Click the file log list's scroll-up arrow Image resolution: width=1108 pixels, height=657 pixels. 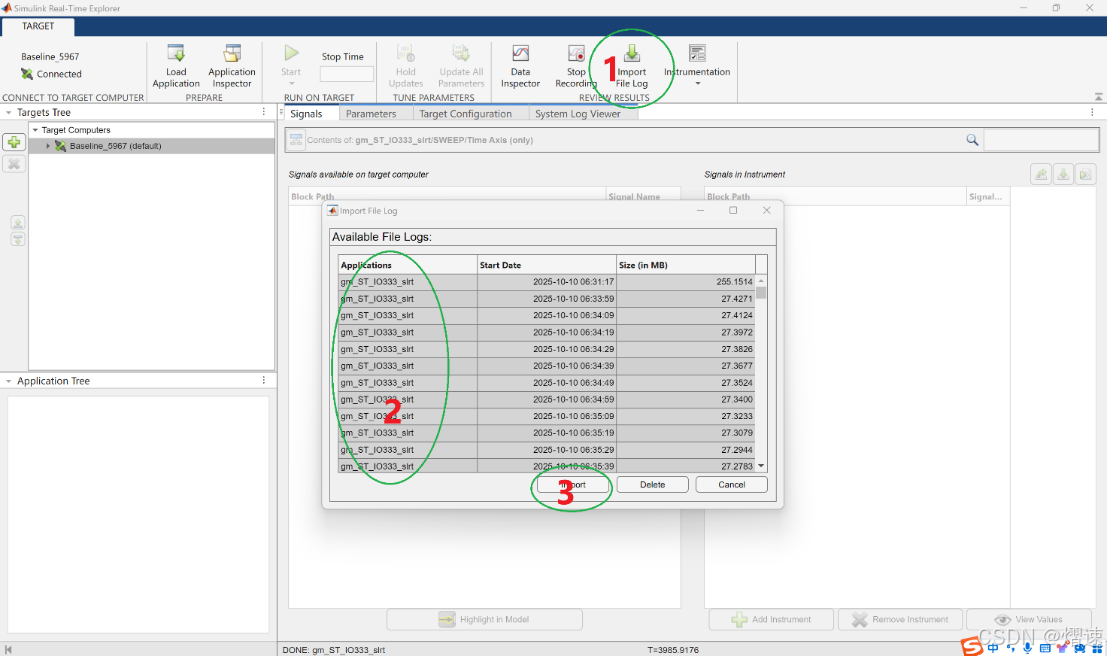(761, 281)
